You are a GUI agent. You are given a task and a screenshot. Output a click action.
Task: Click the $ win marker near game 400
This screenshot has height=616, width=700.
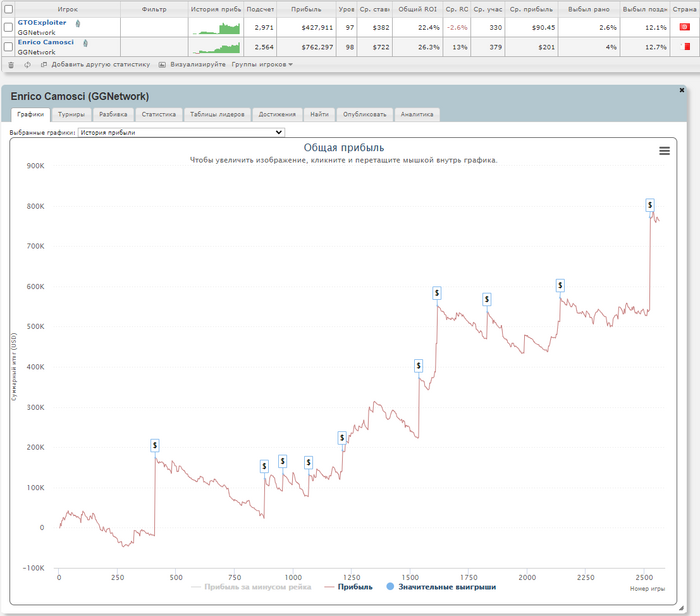154,445
